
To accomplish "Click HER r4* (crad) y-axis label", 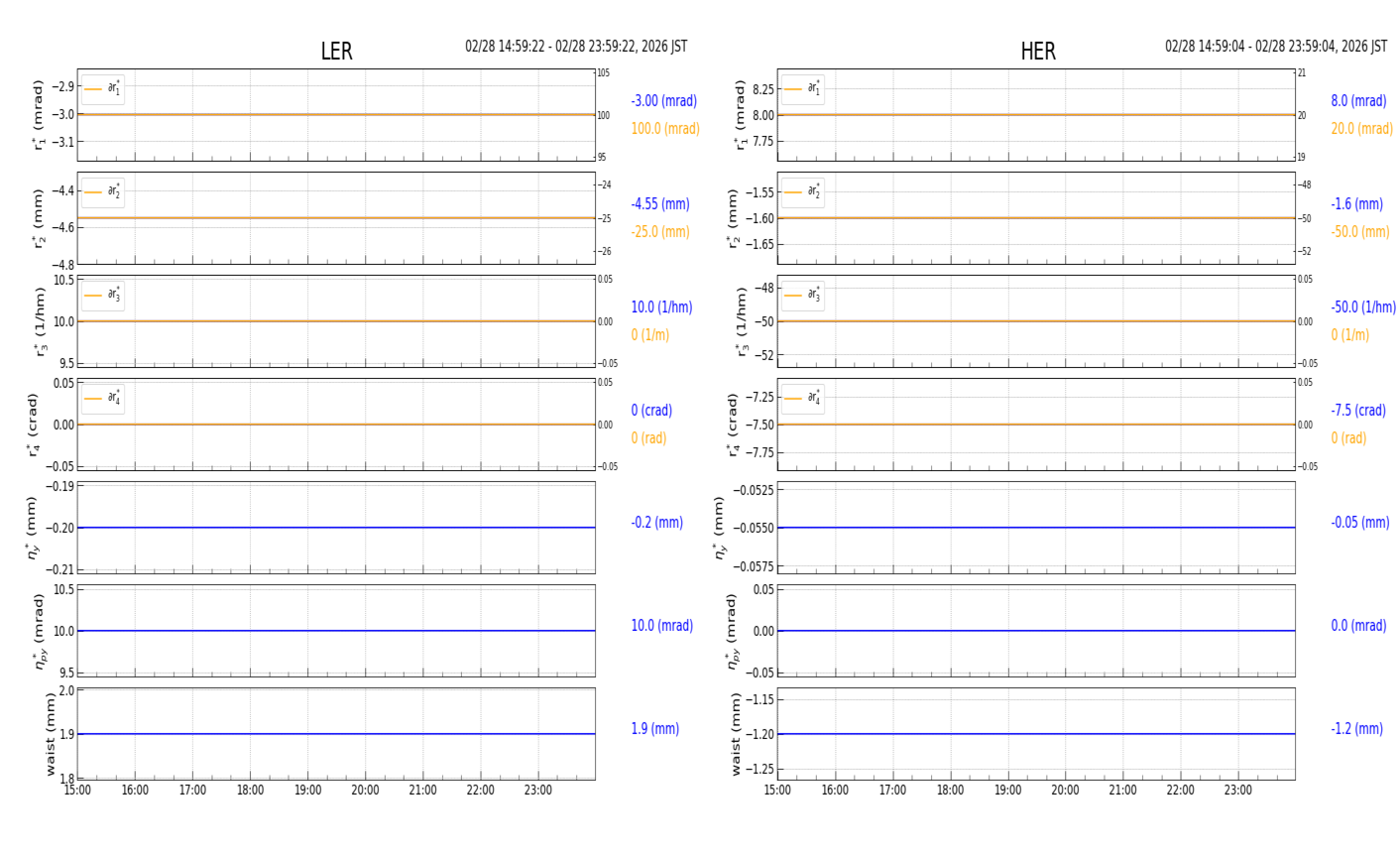I will point(733,425).
